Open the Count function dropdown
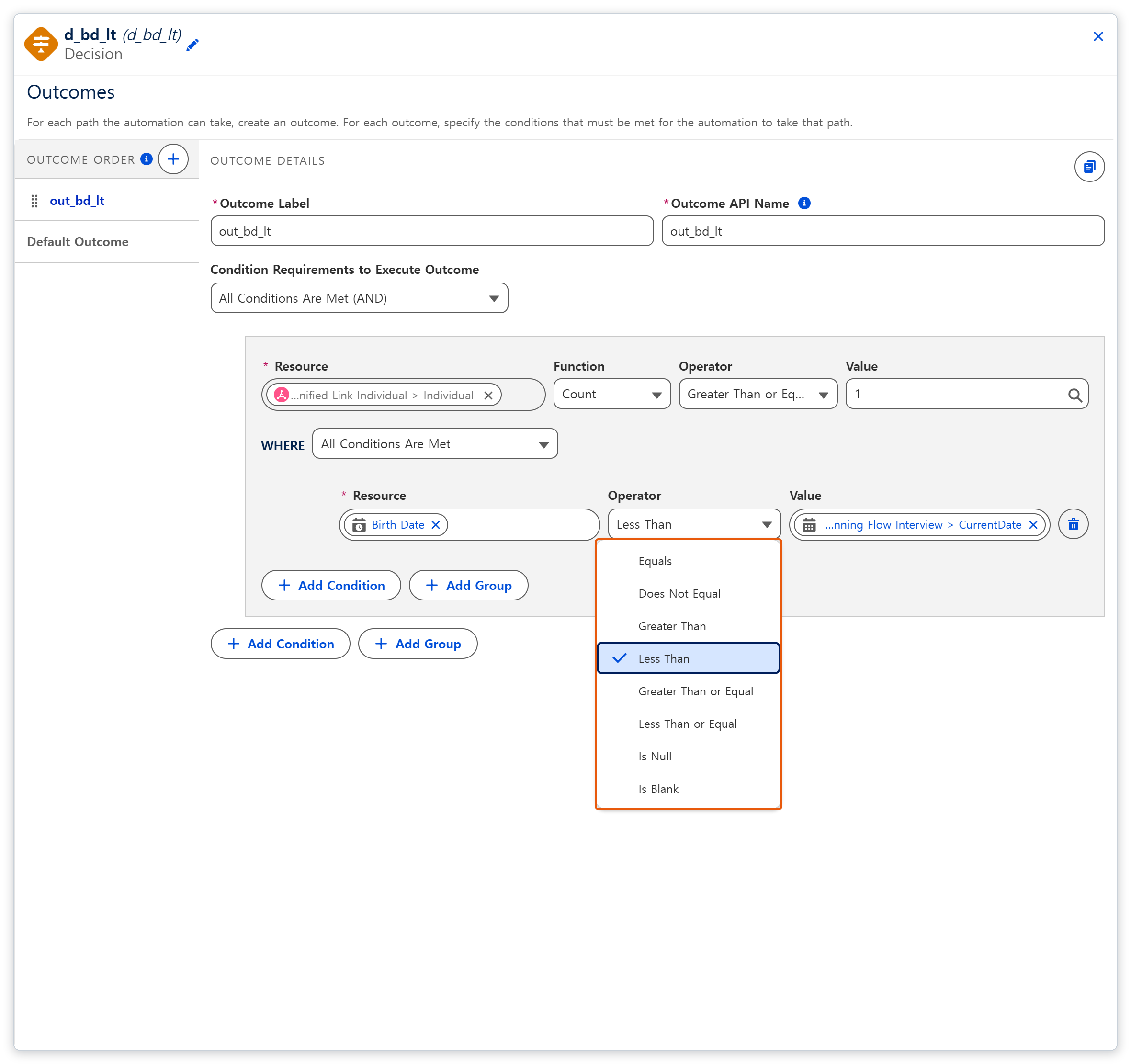The height and width of the screenshot is (1064, 1131). point(612,394)
